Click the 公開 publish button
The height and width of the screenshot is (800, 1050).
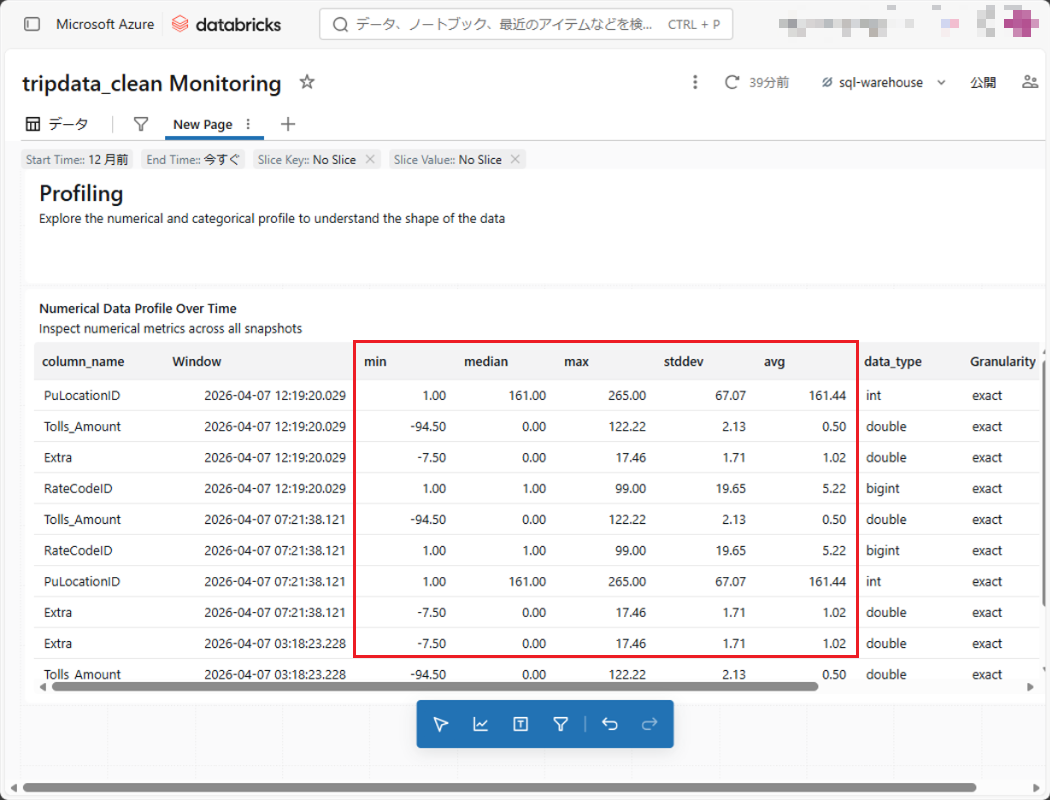tap(983, 82)
